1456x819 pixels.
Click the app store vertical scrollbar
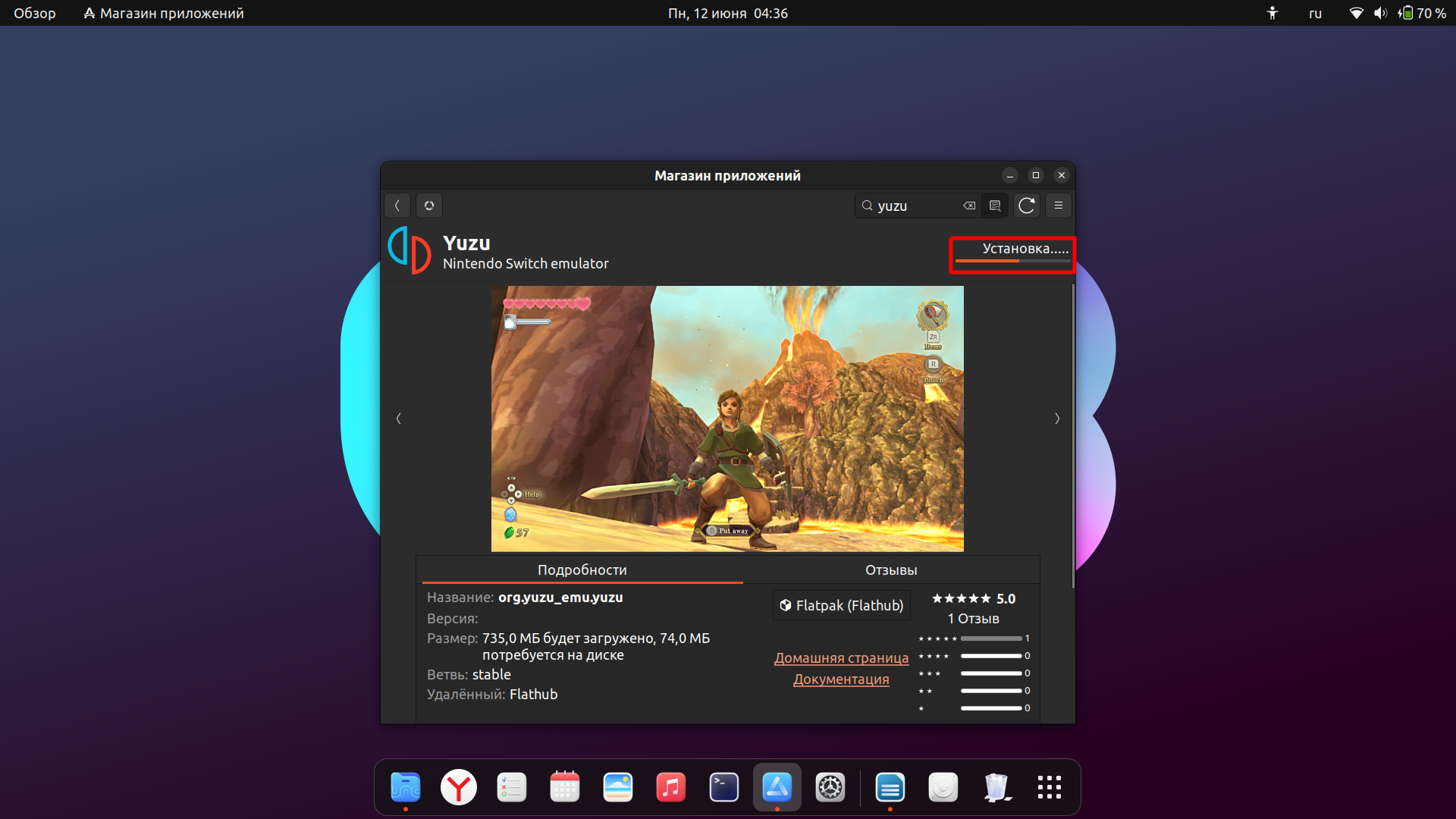tap(1073, 436)
